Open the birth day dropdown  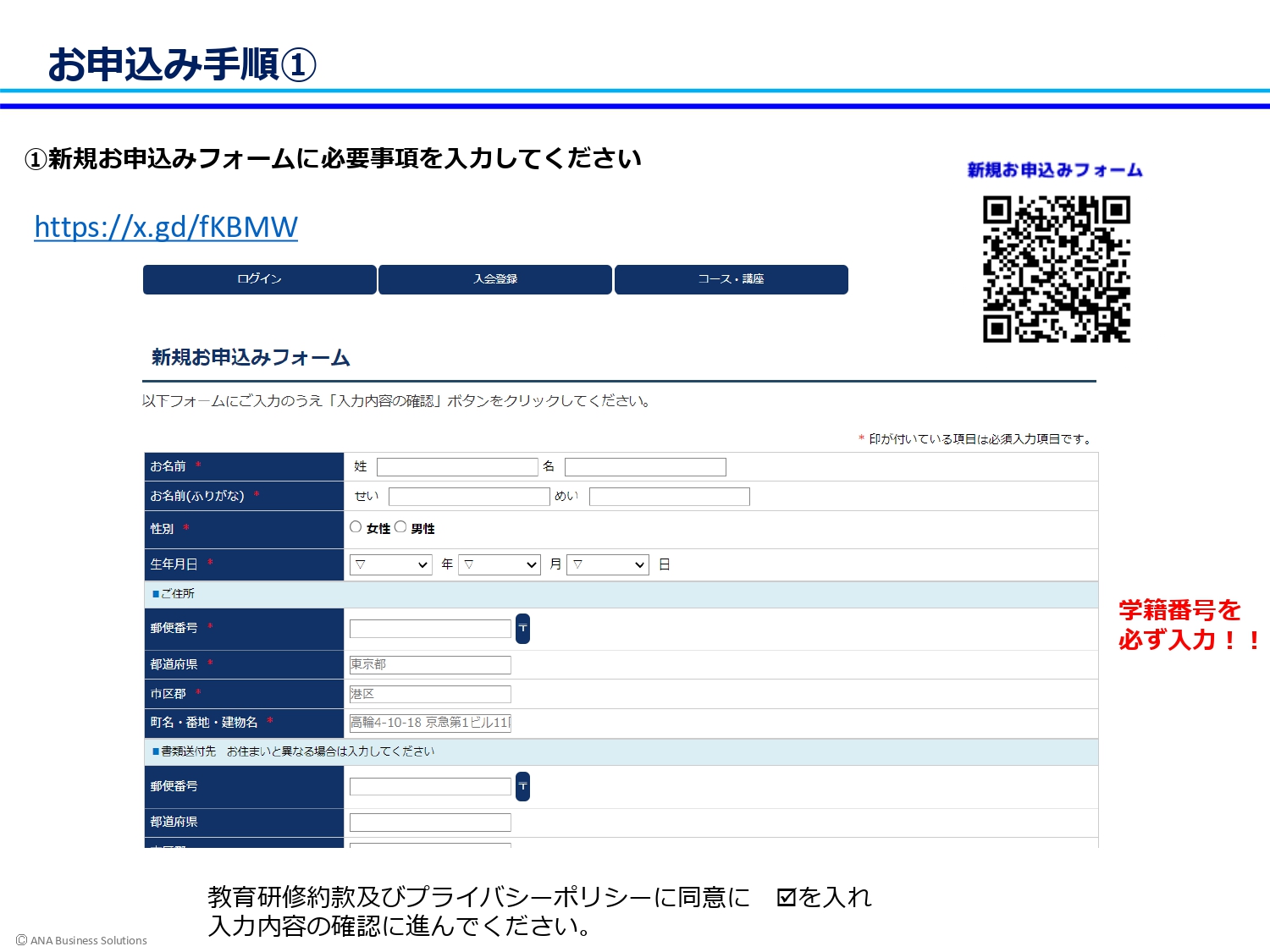pyautogui.click(x=608, y=564)
